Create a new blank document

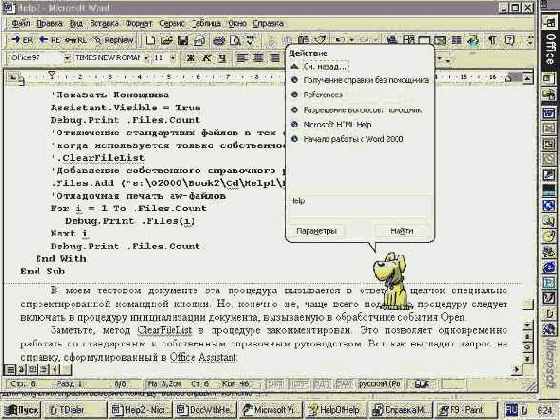tap(150, 40)
